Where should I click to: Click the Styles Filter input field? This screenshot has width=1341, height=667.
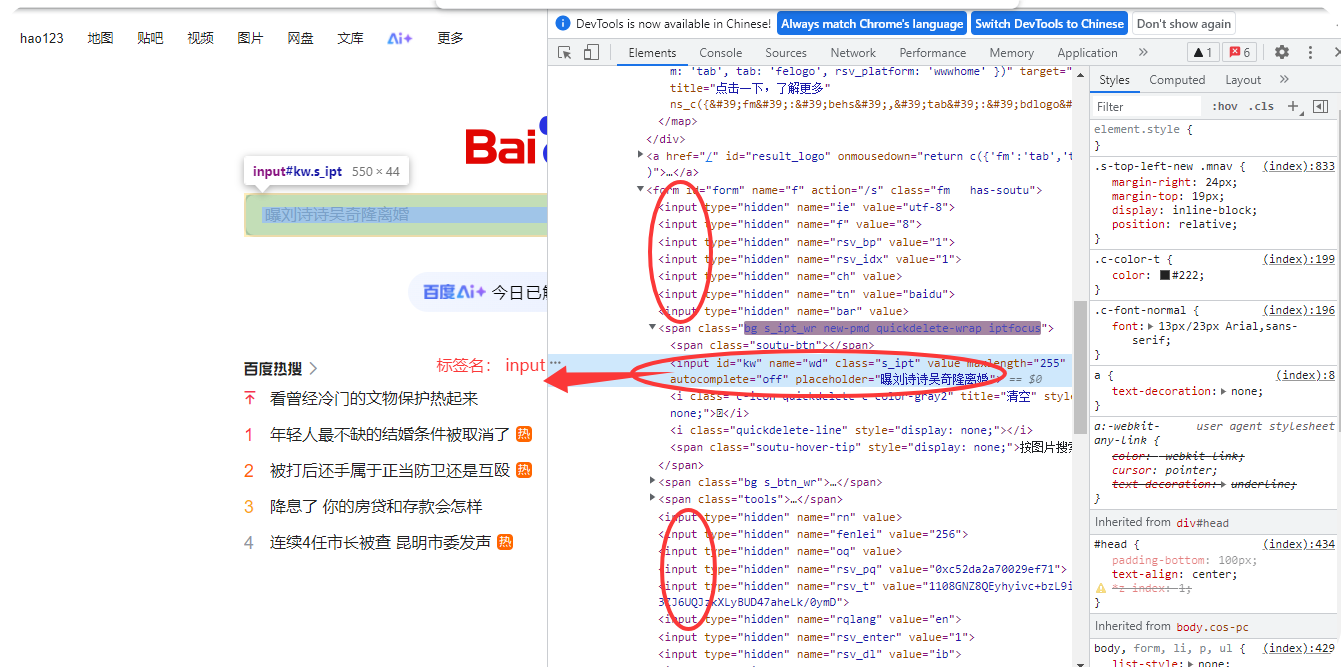(1148, 106)
